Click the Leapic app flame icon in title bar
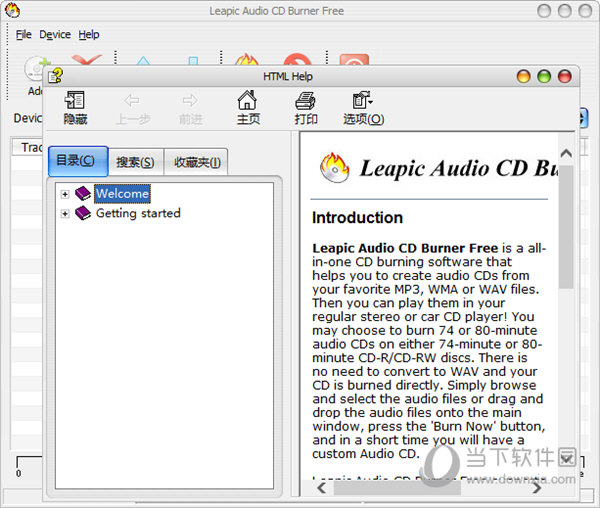Image resolution: width=600 pixels, height=508 pixels. (12, 10)
